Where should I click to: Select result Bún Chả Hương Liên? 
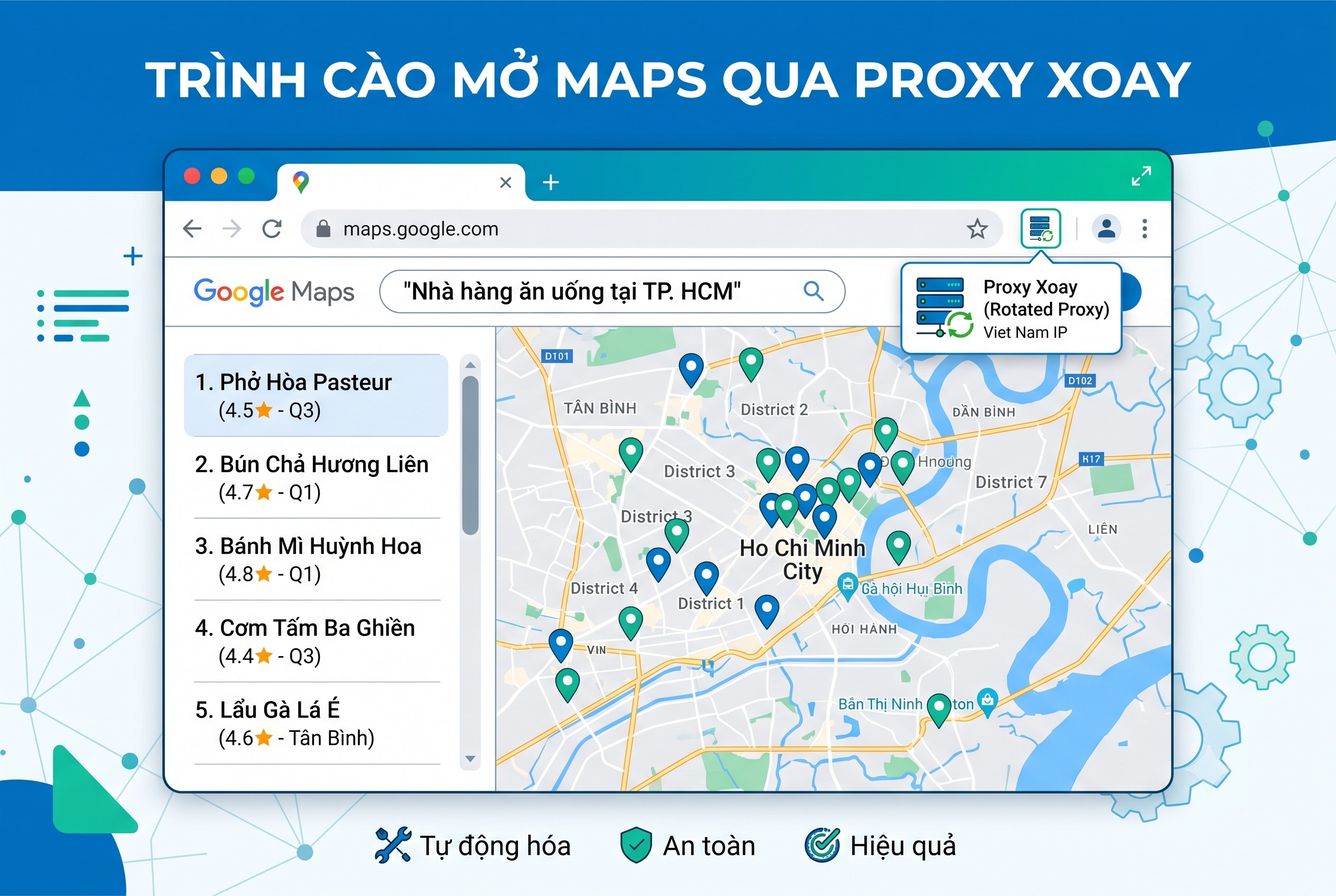[x=317, y=478]
